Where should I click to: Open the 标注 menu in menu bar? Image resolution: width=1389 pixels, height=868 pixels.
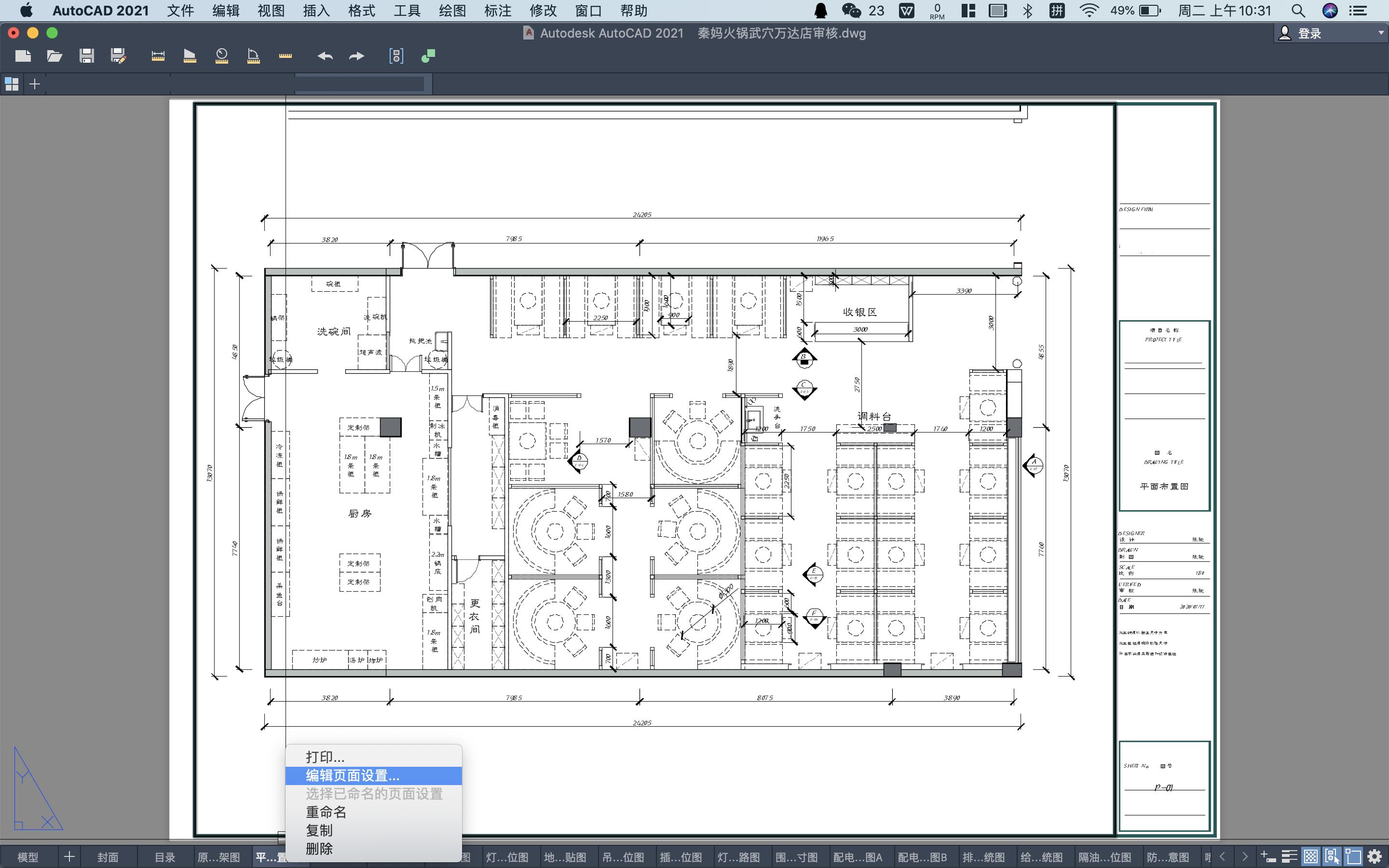[x=497, y=10]
